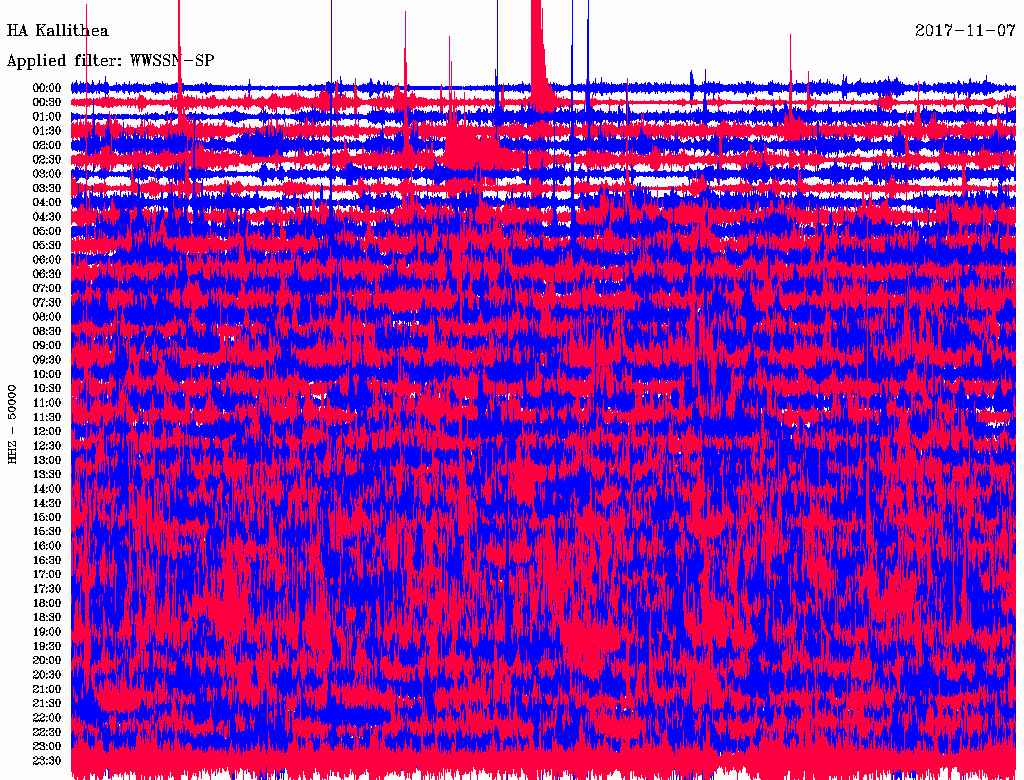Viewport: 1024px width, 780px height.
Task: Click the '13:30' time label
Action: point(47,474)
